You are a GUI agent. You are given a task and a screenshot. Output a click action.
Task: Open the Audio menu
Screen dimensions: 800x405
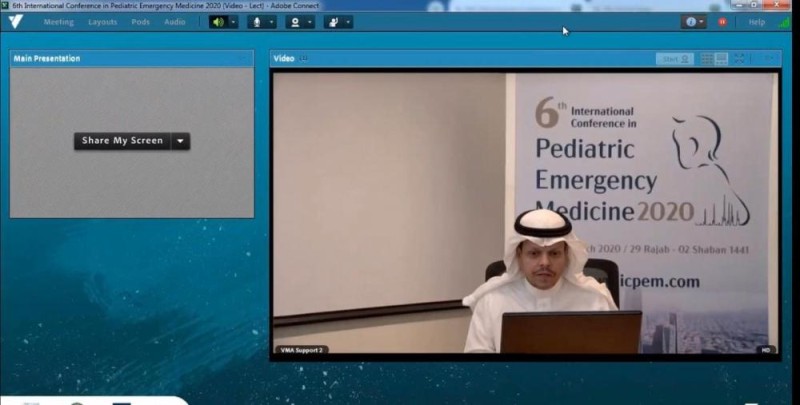click(174, 22)
